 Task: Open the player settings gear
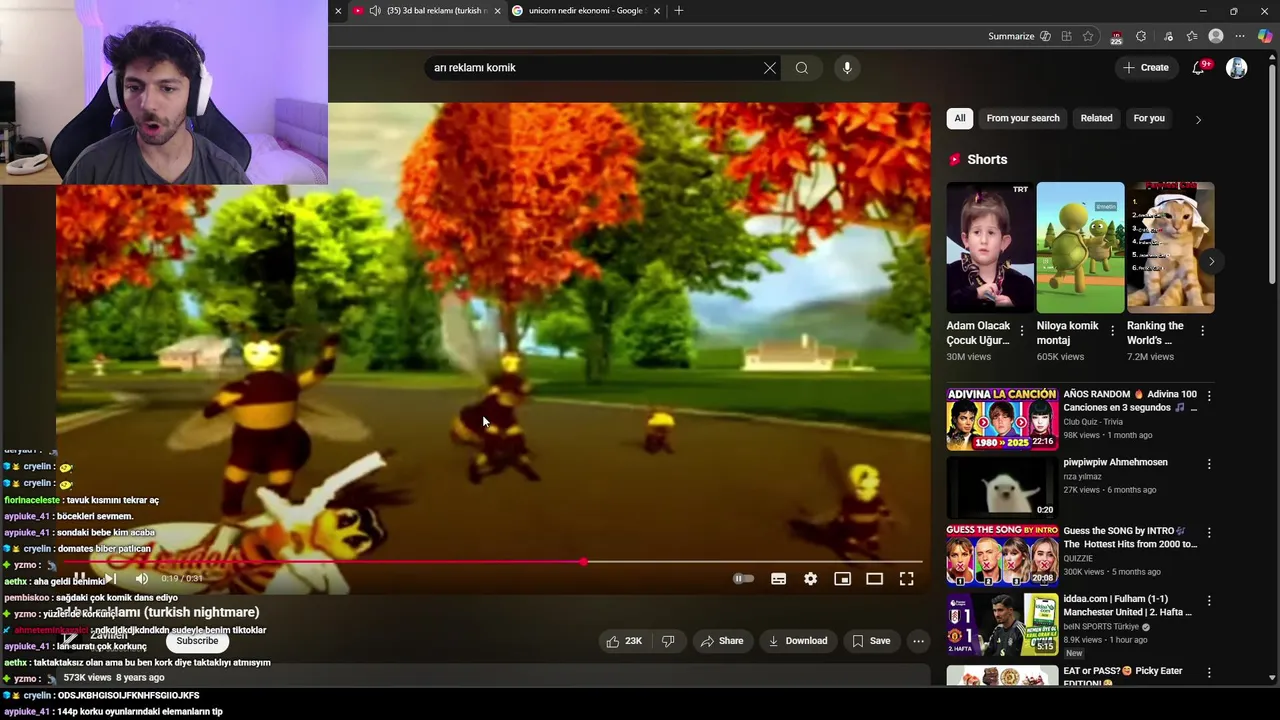(x=811, y=579)
